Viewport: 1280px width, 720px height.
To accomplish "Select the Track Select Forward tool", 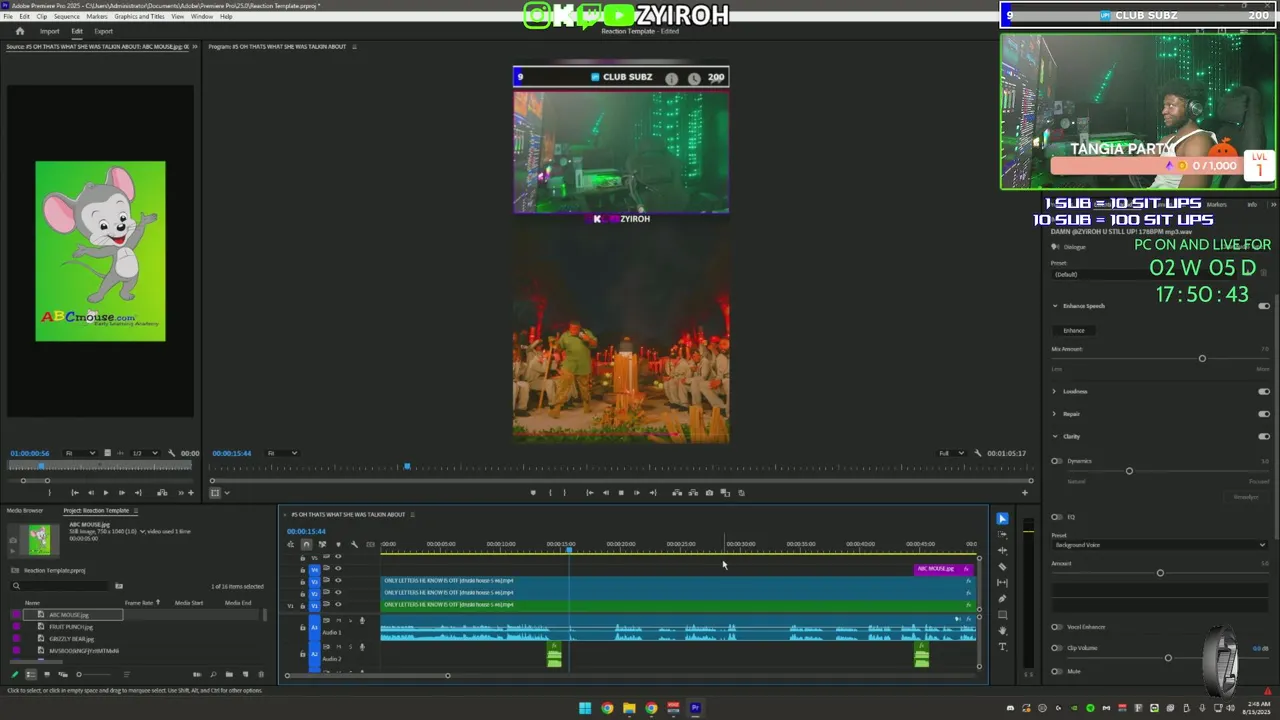I will (1003, 534).
